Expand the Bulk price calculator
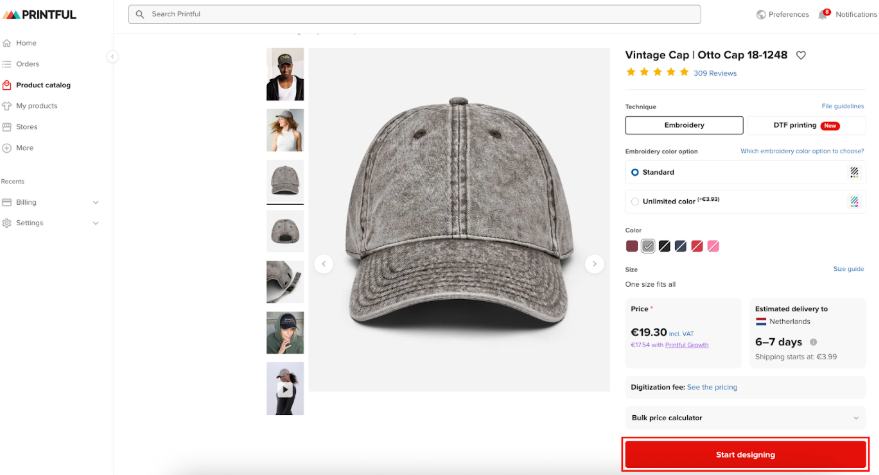 [745, 418]
